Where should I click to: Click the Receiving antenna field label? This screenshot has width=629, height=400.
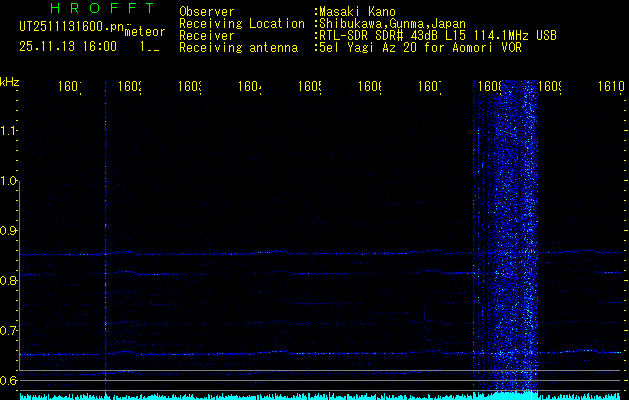tap(237, 47)
